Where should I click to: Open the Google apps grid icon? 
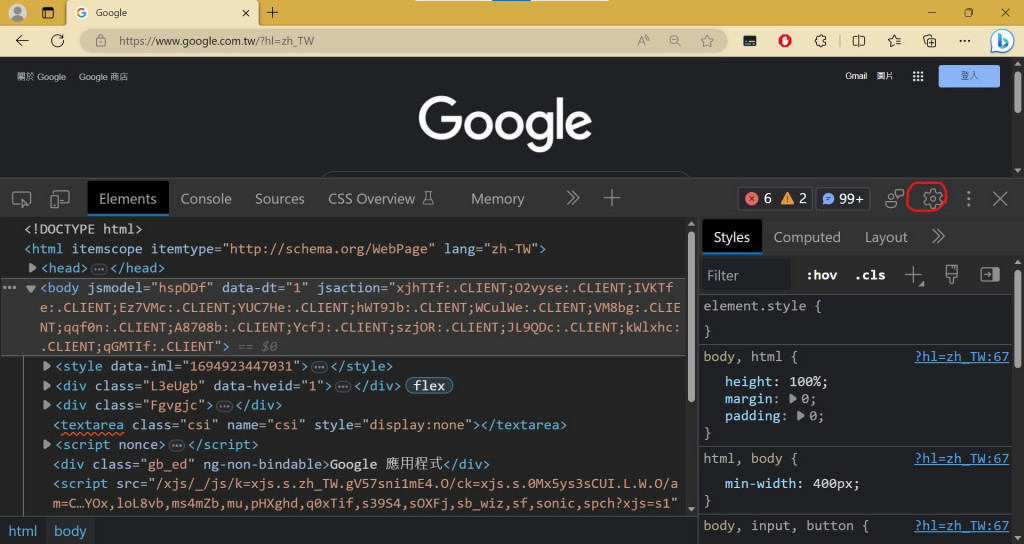918,76
